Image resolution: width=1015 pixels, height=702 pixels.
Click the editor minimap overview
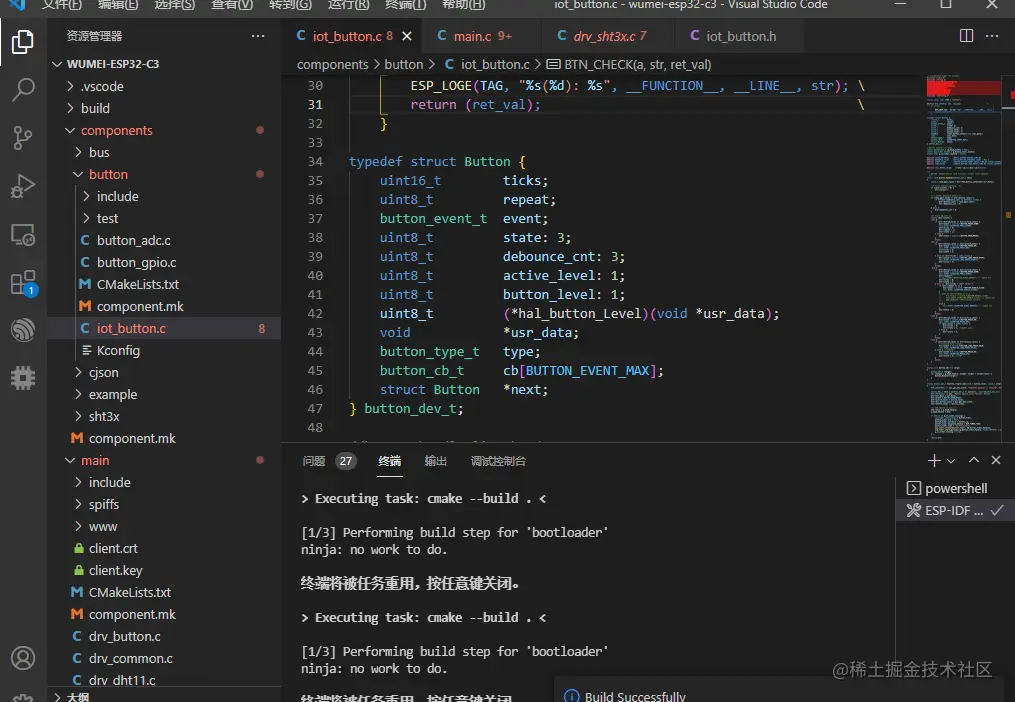click(x=963, y=258)
